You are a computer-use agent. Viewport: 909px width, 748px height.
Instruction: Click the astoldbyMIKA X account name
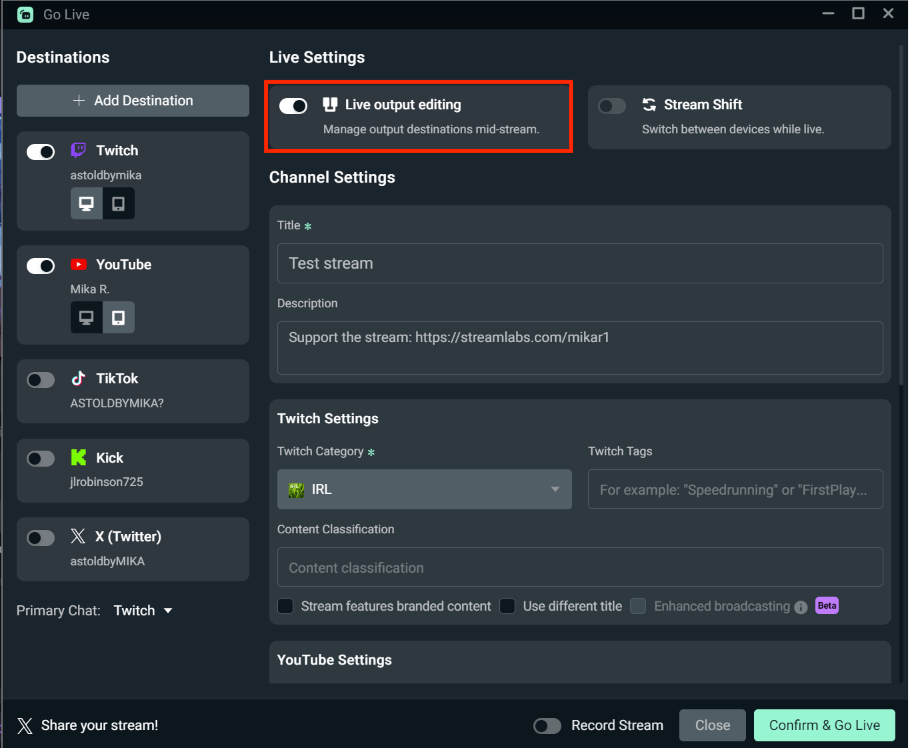pyautogui.click(x=108, y=561)
